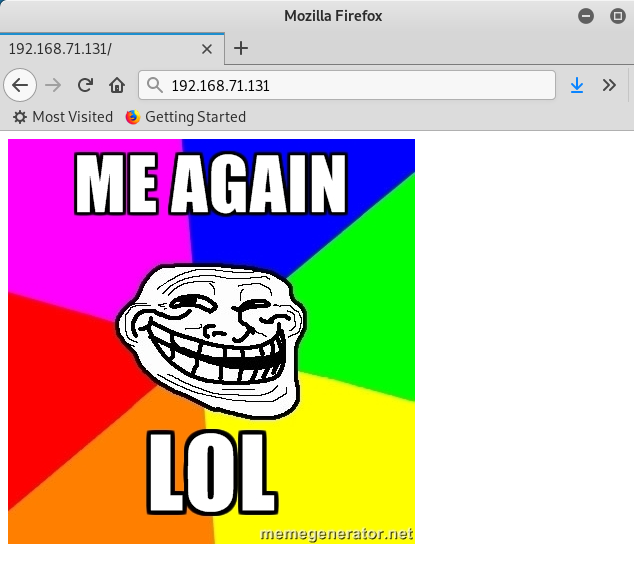Close the 192.168.71.131/ tab
Viewport: 634px width, 573px height.
point(207,49)
